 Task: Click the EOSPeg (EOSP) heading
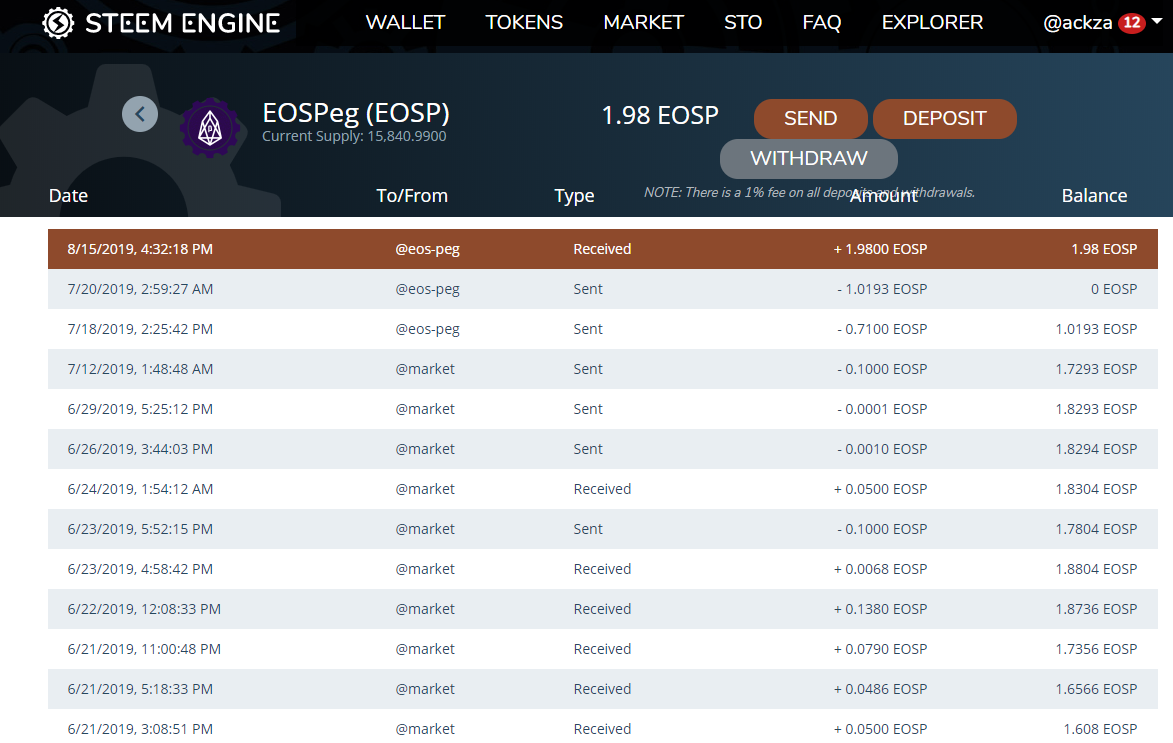tap(356, 112)
